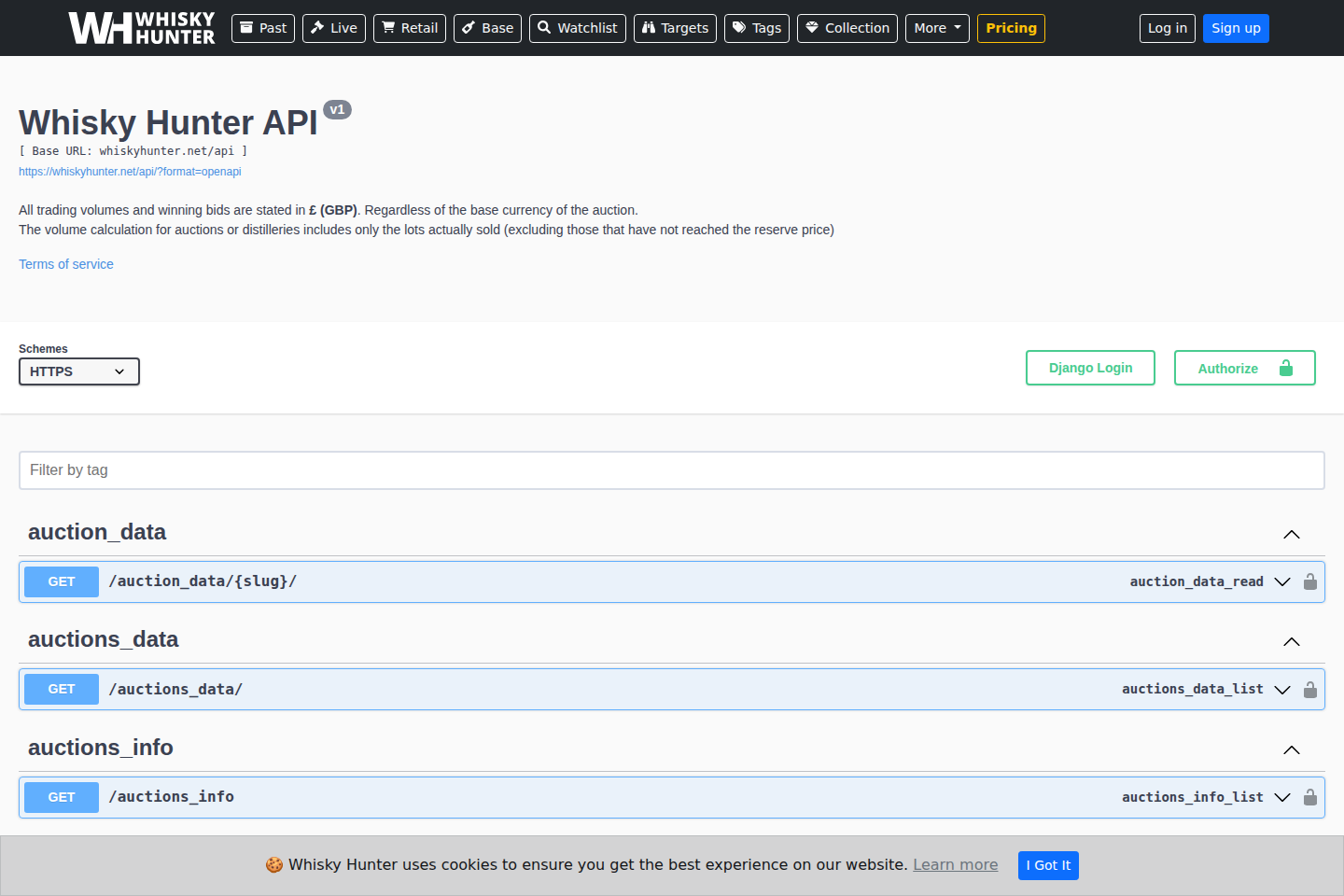1344x896 pixels.
Task: Open the Terms of service link
Action: pyautogui.click(x=66, y=264)
